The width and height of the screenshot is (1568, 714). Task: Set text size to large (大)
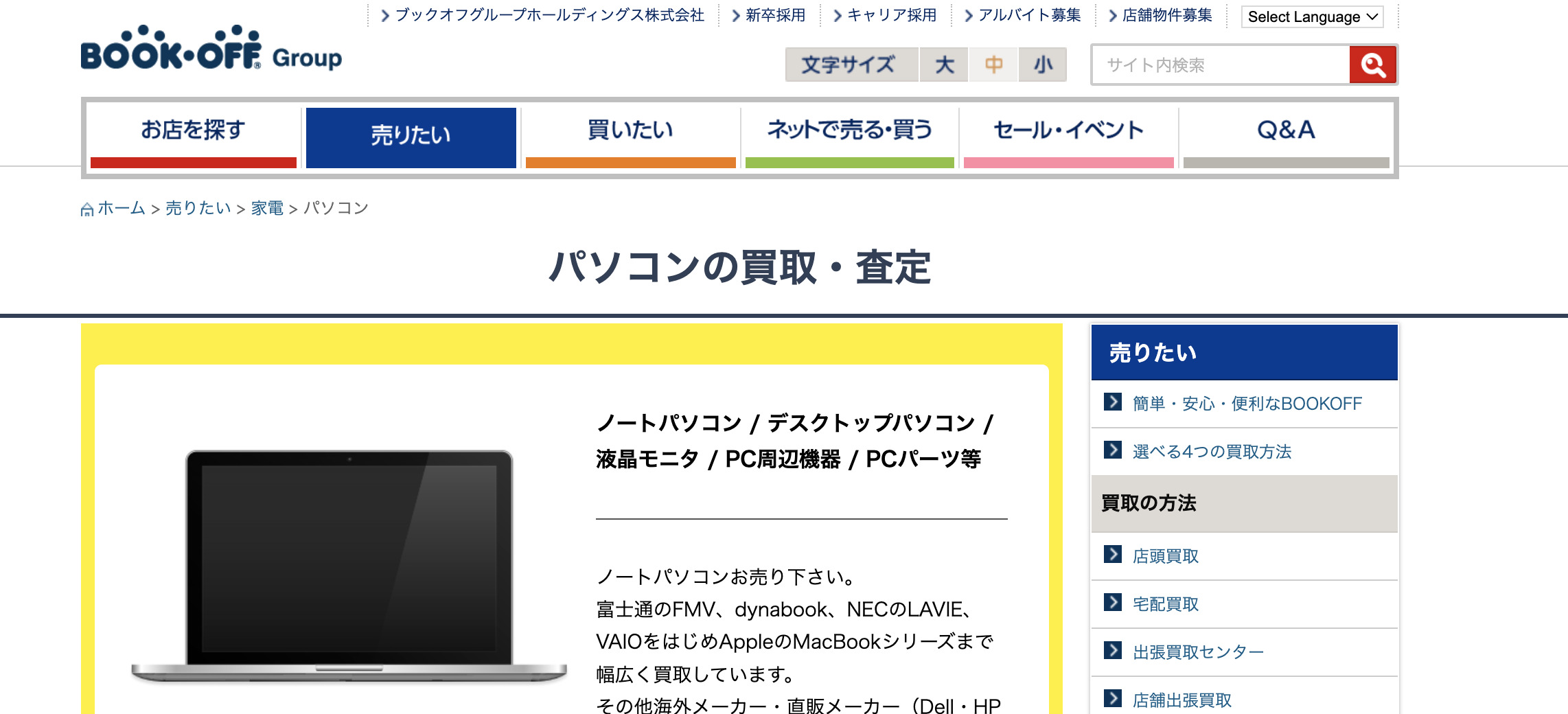coord(944,65)
